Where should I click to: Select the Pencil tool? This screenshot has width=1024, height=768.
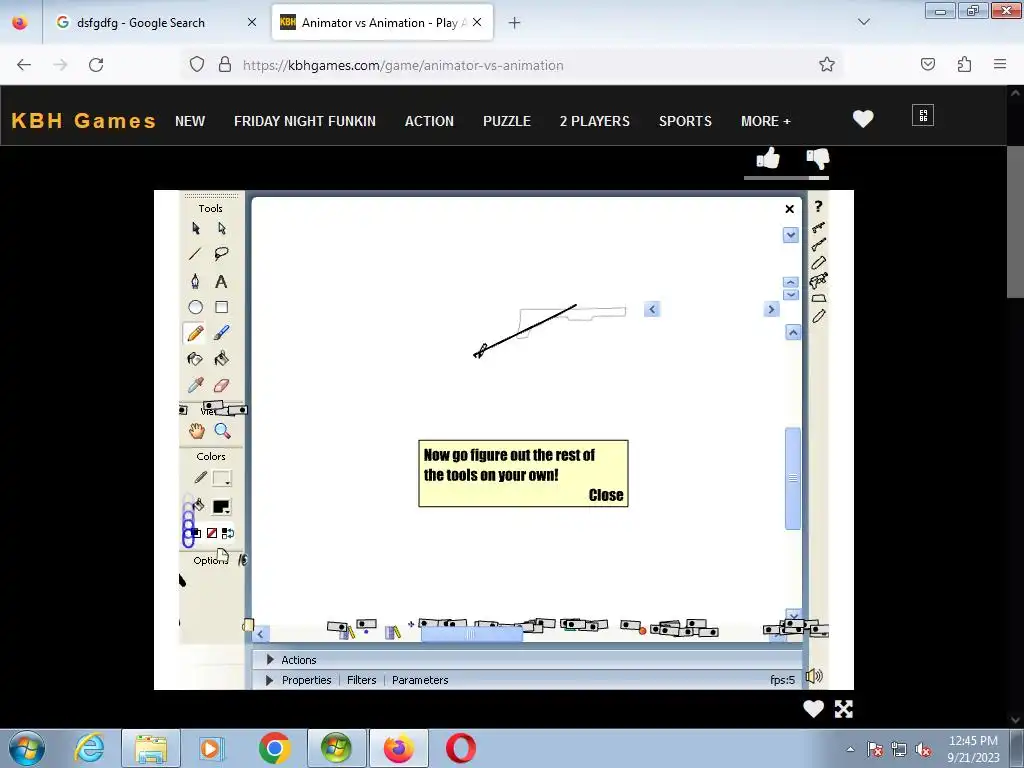click(195, 333)
